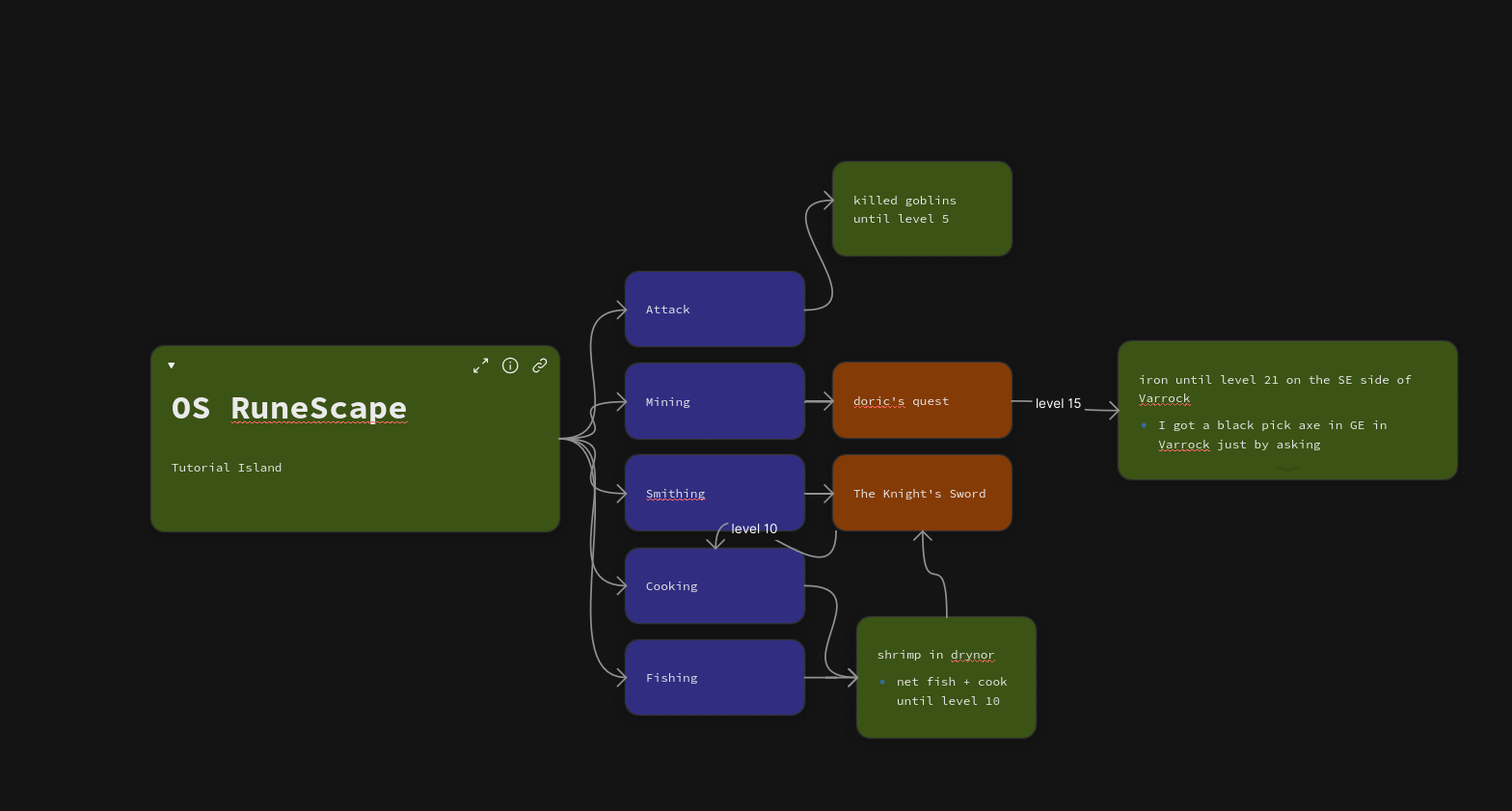1512x811 pixels.
Task: Copy link to OS RuneScape card
Action: pos(540,365)
